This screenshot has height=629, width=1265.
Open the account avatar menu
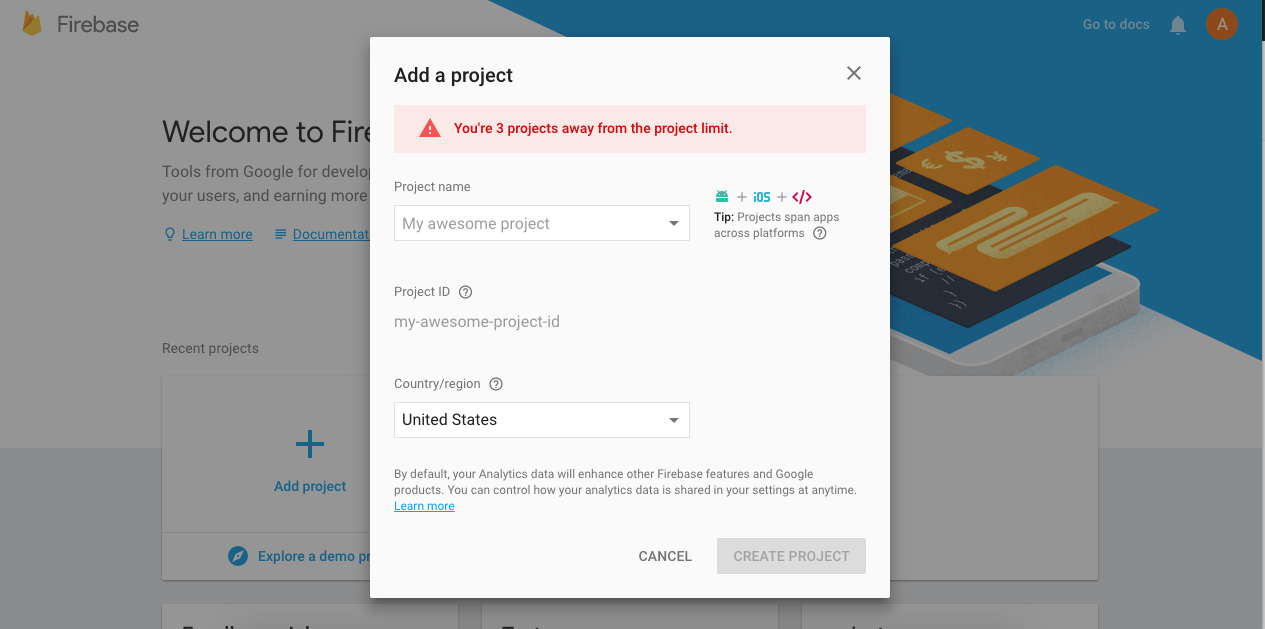click(1222, 24)
